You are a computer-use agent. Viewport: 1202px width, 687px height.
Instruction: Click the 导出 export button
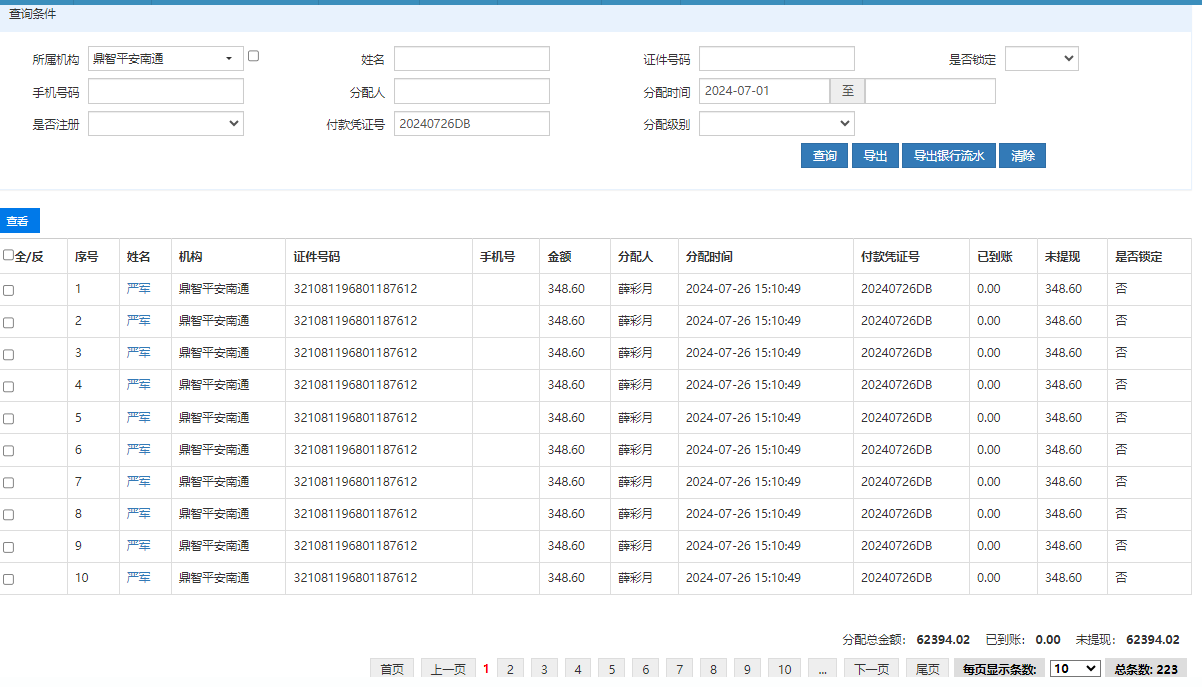[x=875, y=156]
